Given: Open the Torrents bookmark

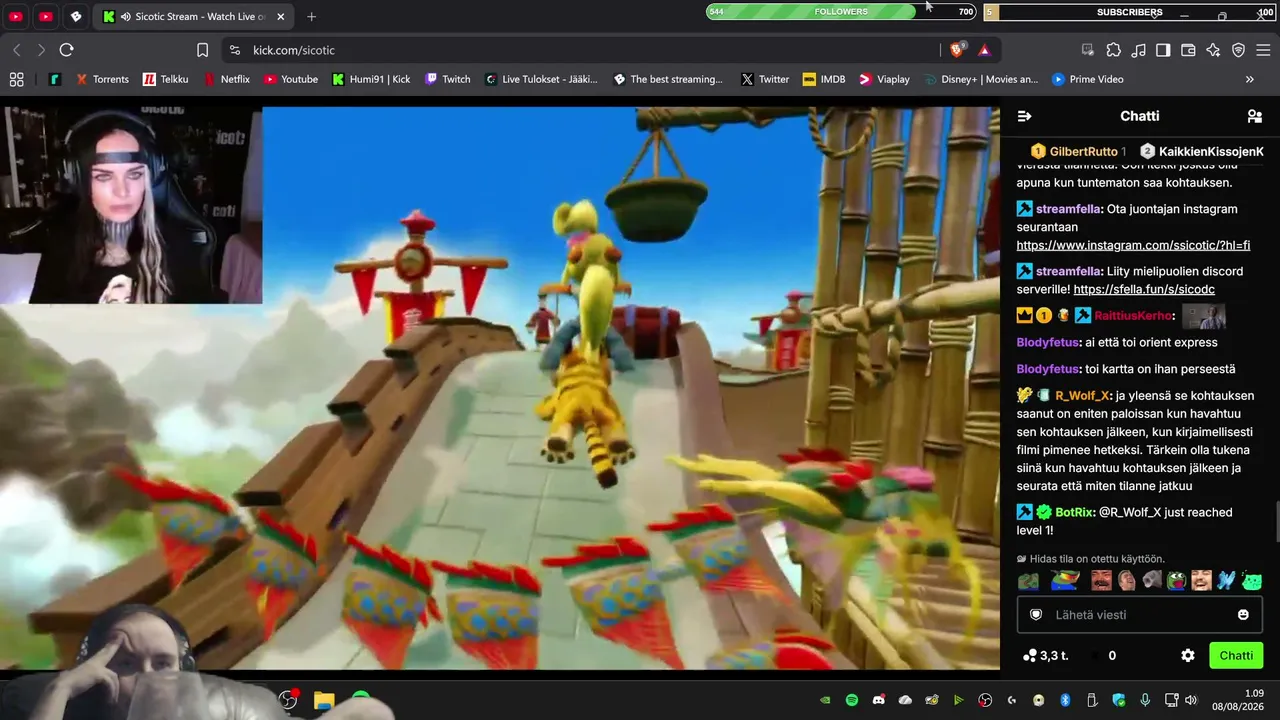Looking at the screenshot, I should point(102,79).
